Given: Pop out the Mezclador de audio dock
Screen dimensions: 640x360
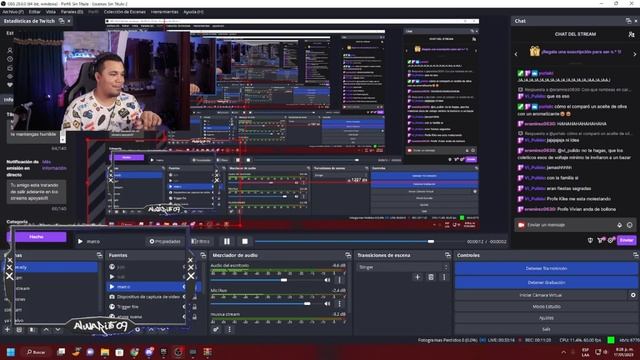Looking at the screenshot, I should [x=348, y=255].
